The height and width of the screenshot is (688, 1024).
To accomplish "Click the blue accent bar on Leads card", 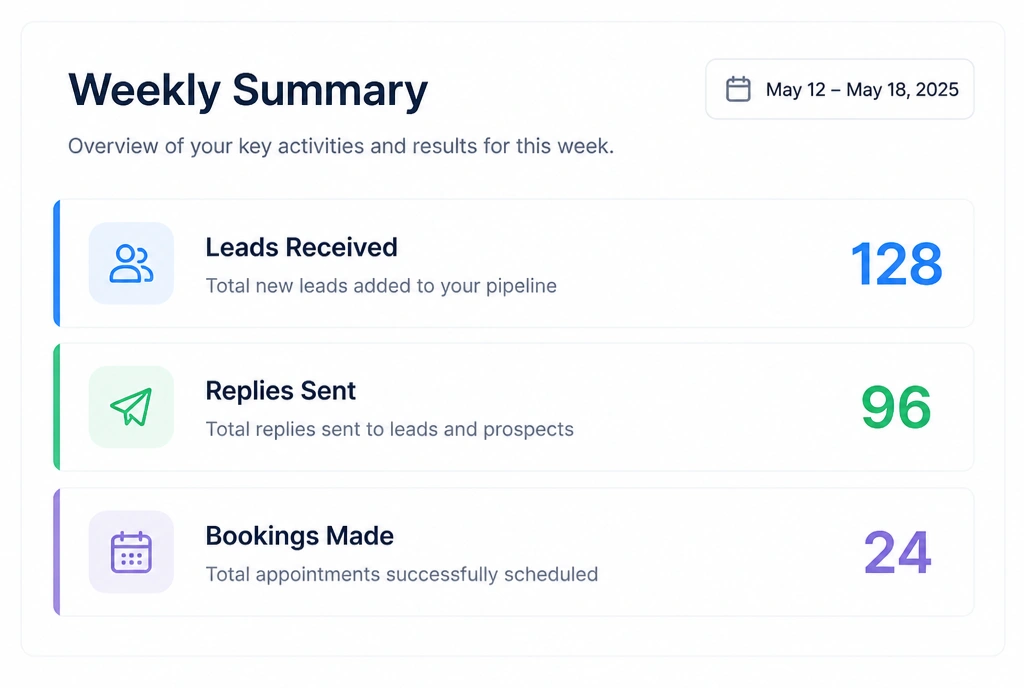I will [x=57, y=263].
